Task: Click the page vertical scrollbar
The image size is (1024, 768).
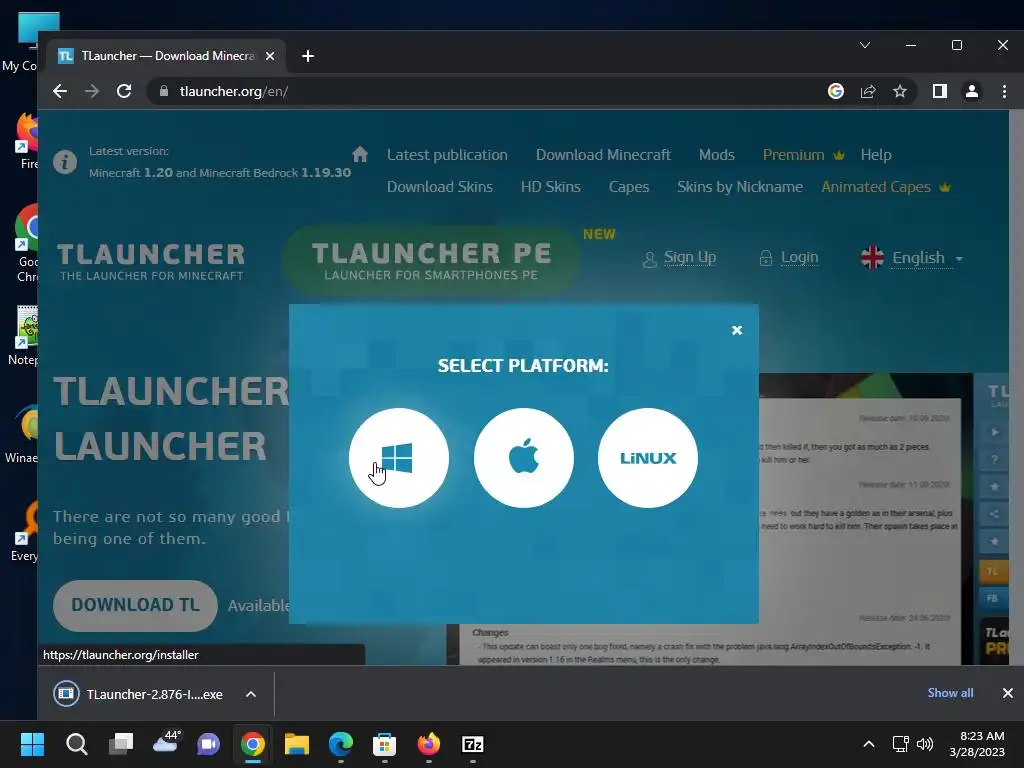Action: [1016, 387]
